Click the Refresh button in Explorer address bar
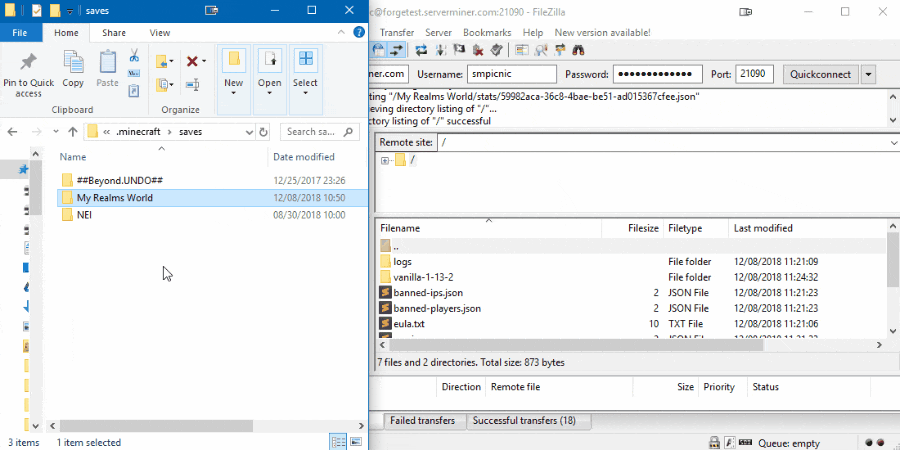Screen dimensions: 900x450 [263, 131]
